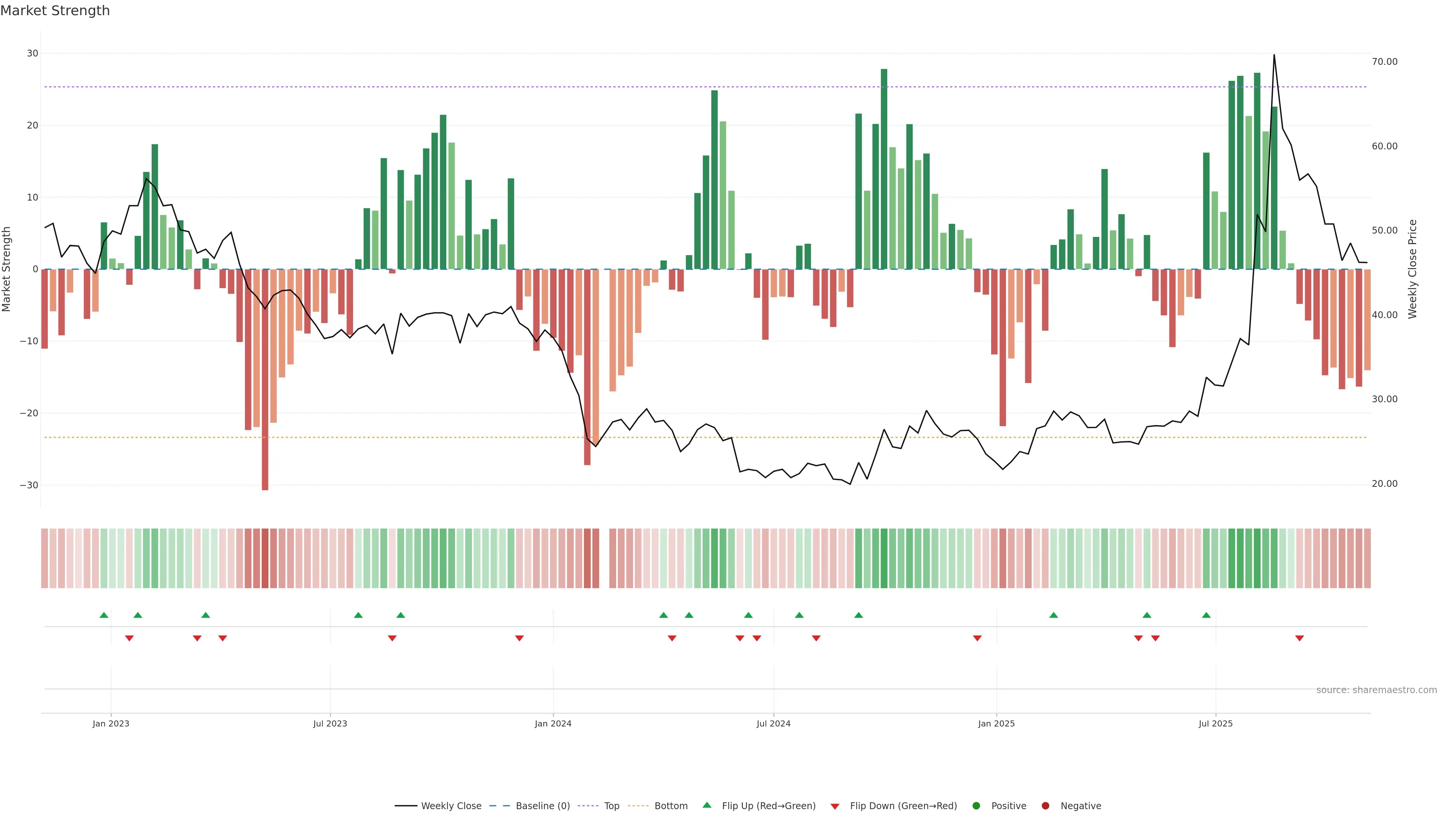Click the rightmost green flip-up triangle marker
Screen dimensions: 1456x819
(1206, 615)
